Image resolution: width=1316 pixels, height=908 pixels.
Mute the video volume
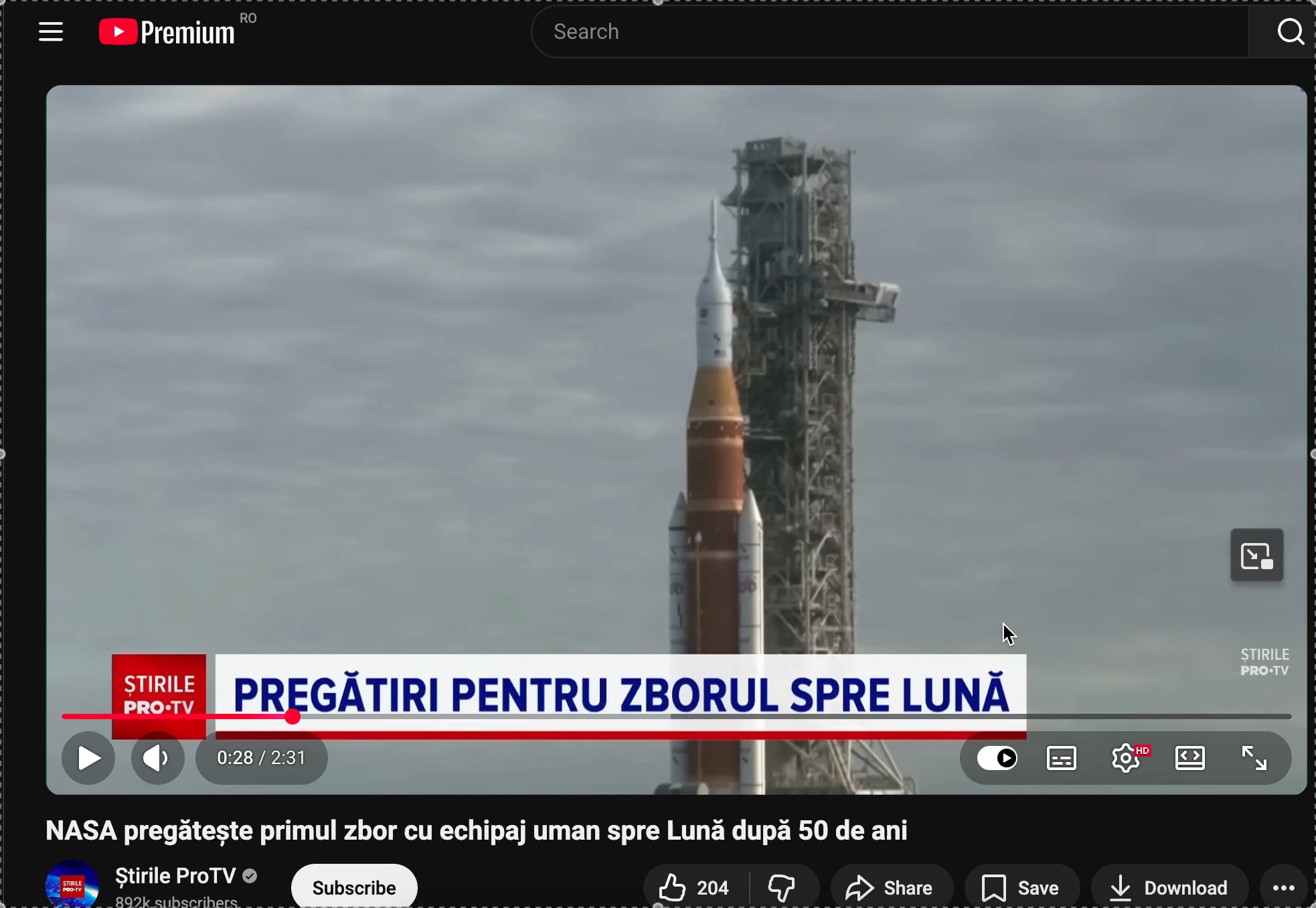tap(157, 758)
